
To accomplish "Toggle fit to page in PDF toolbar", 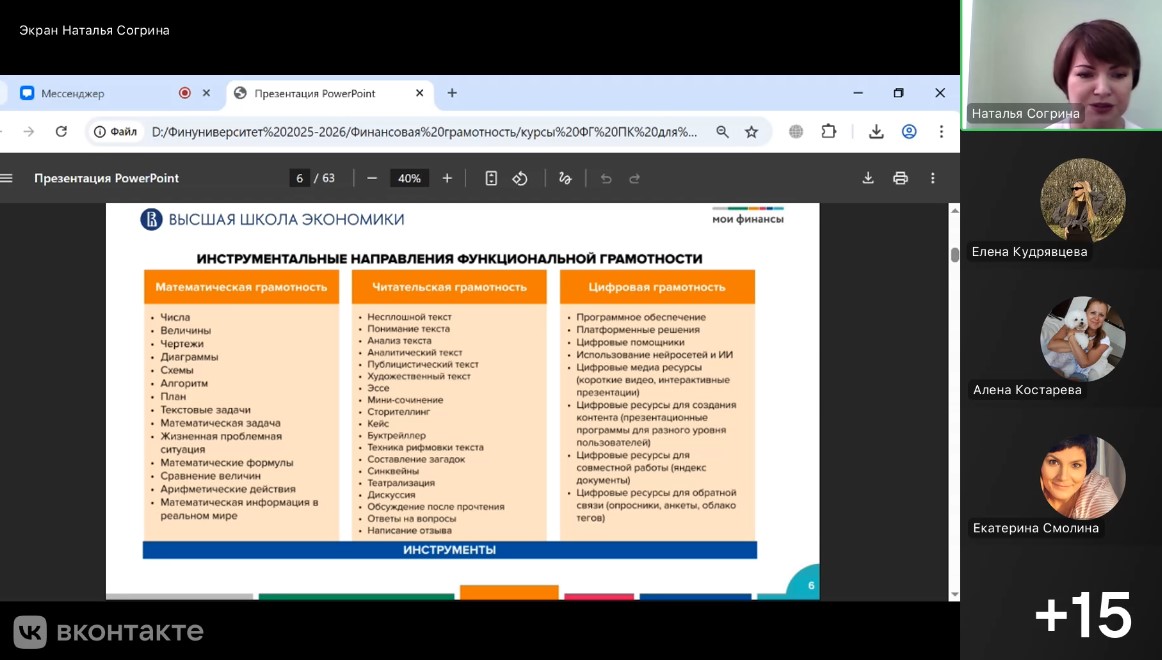I will (491, 178).
